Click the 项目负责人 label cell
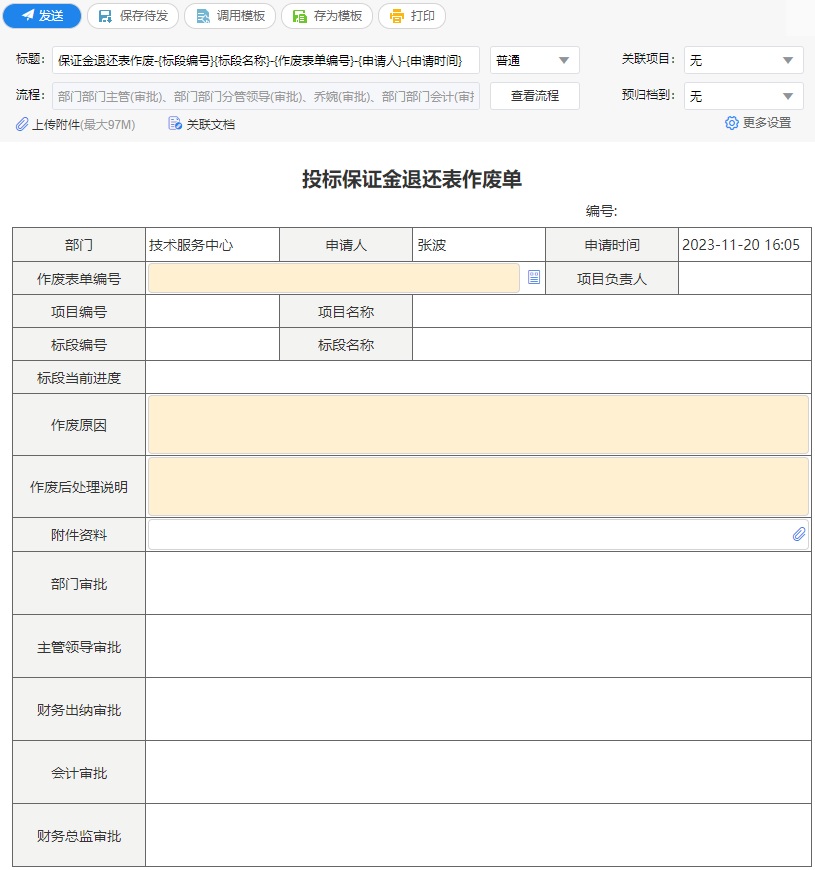The width and height of the screenshot is (815, 870). pyautogui.click(x=612, y=278)
